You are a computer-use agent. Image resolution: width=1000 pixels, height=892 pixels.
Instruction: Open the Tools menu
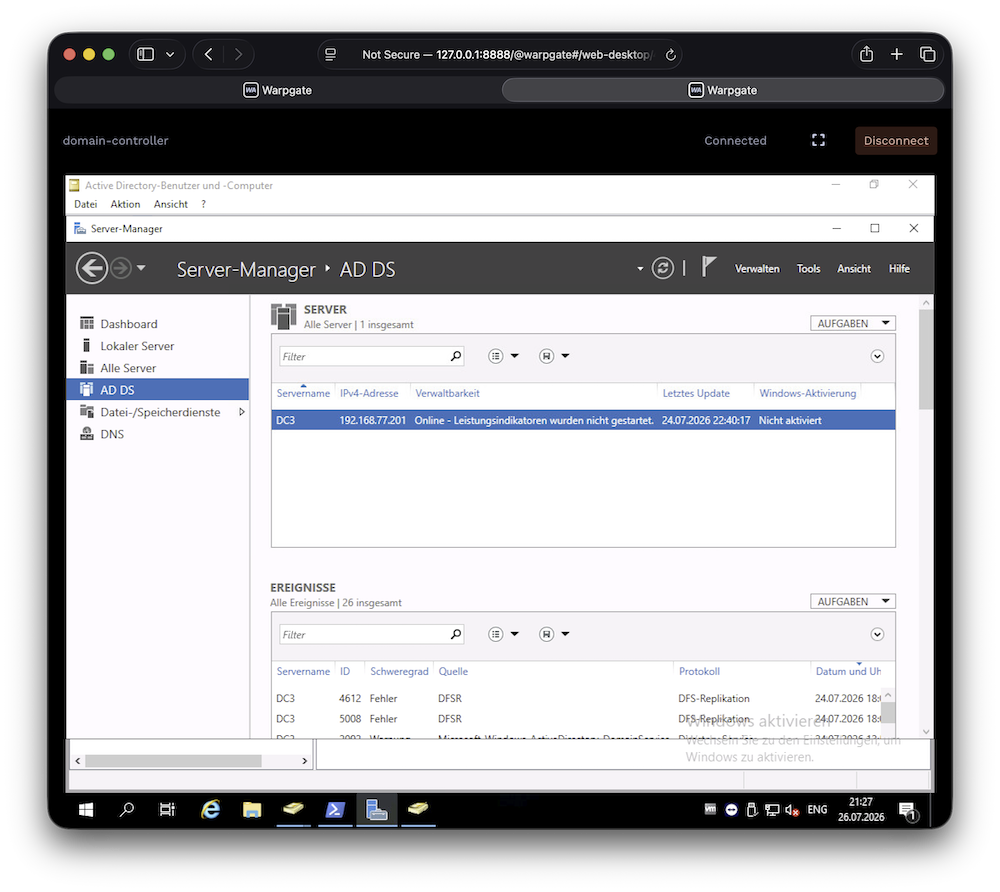[808, 269]
